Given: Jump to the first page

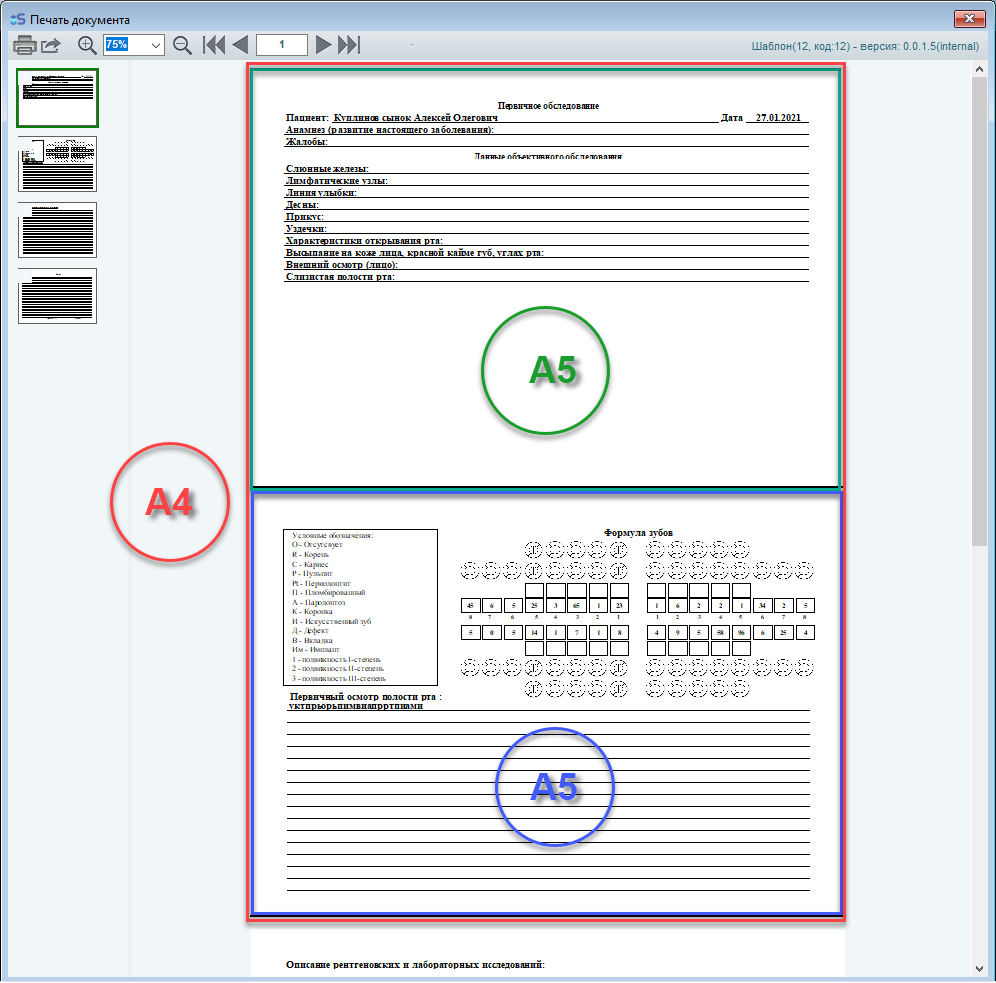Looking at the screenshot, I should pos(214,45).
